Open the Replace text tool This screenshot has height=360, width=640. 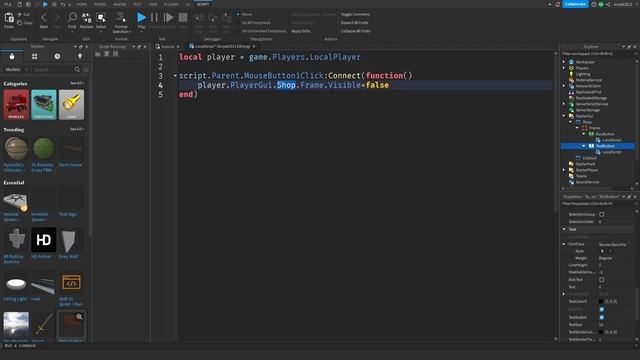point(87,17)
